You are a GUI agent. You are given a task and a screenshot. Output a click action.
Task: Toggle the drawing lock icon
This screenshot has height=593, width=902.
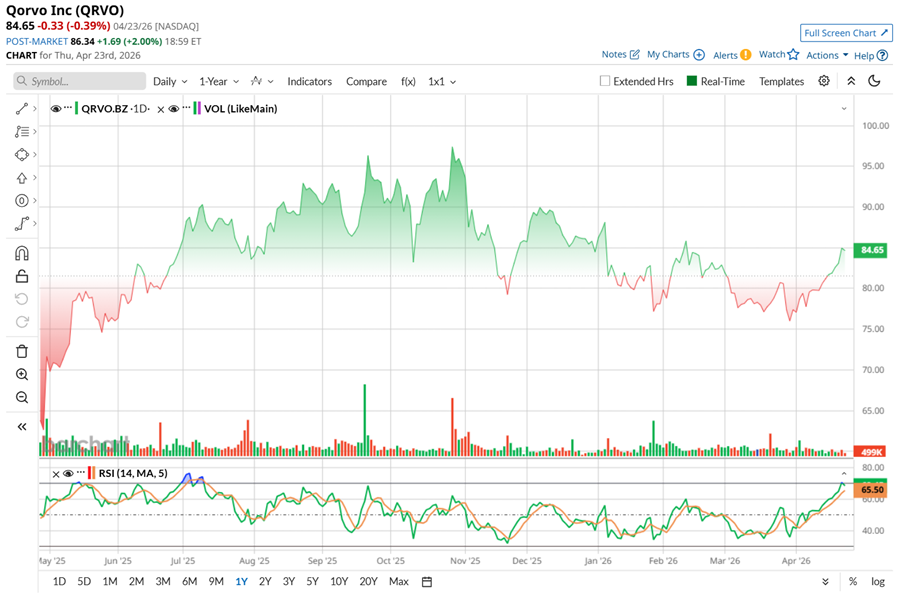coord(22,277)
